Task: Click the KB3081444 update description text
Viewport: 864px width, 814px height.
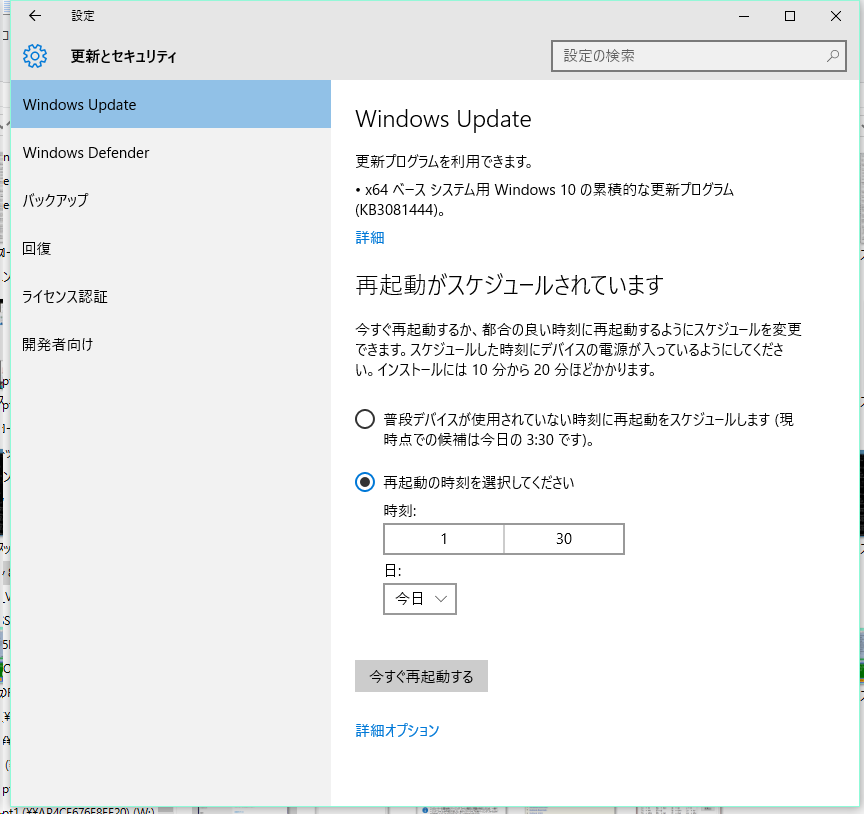Action: coord(544,200)
